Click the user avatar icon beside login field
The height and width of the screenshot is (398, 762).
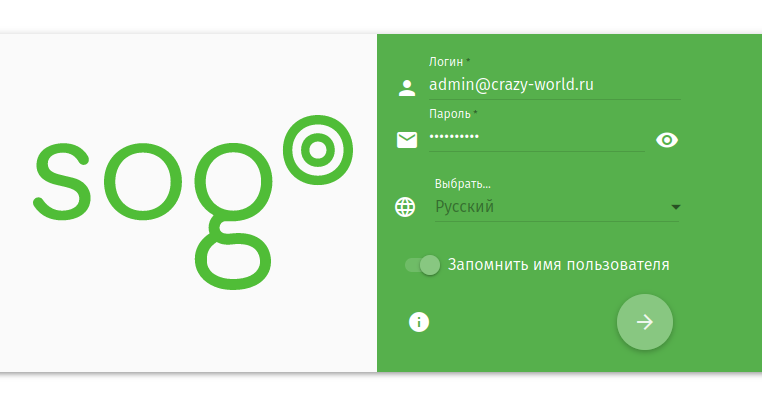[407, 88]
